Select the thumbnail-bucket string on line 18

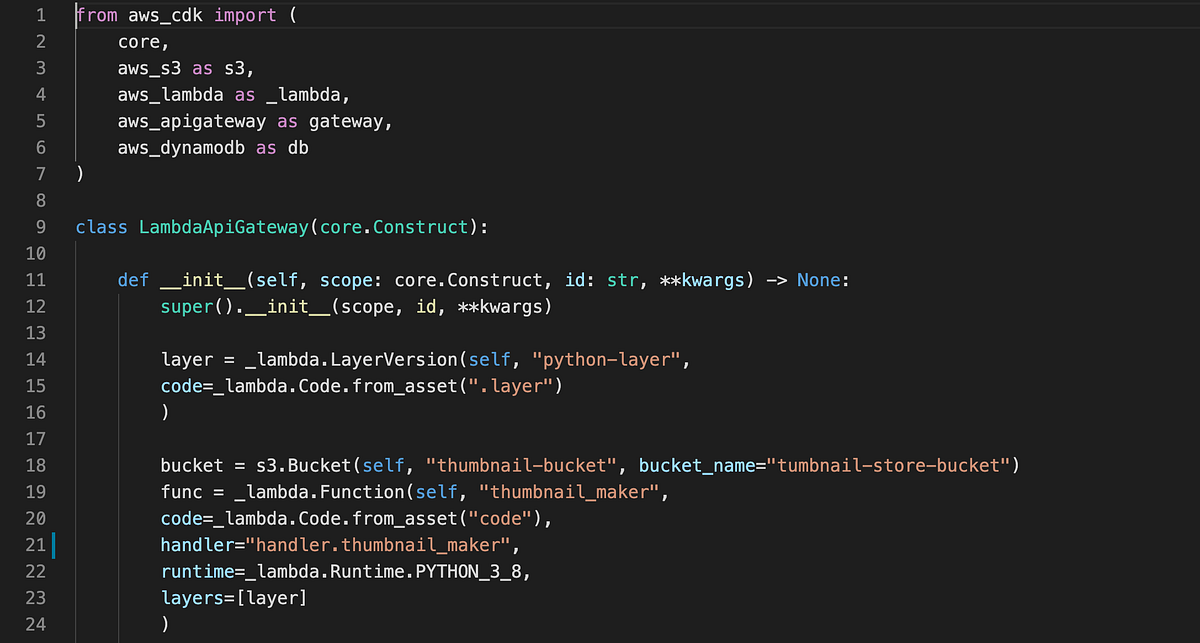[521, 465]
